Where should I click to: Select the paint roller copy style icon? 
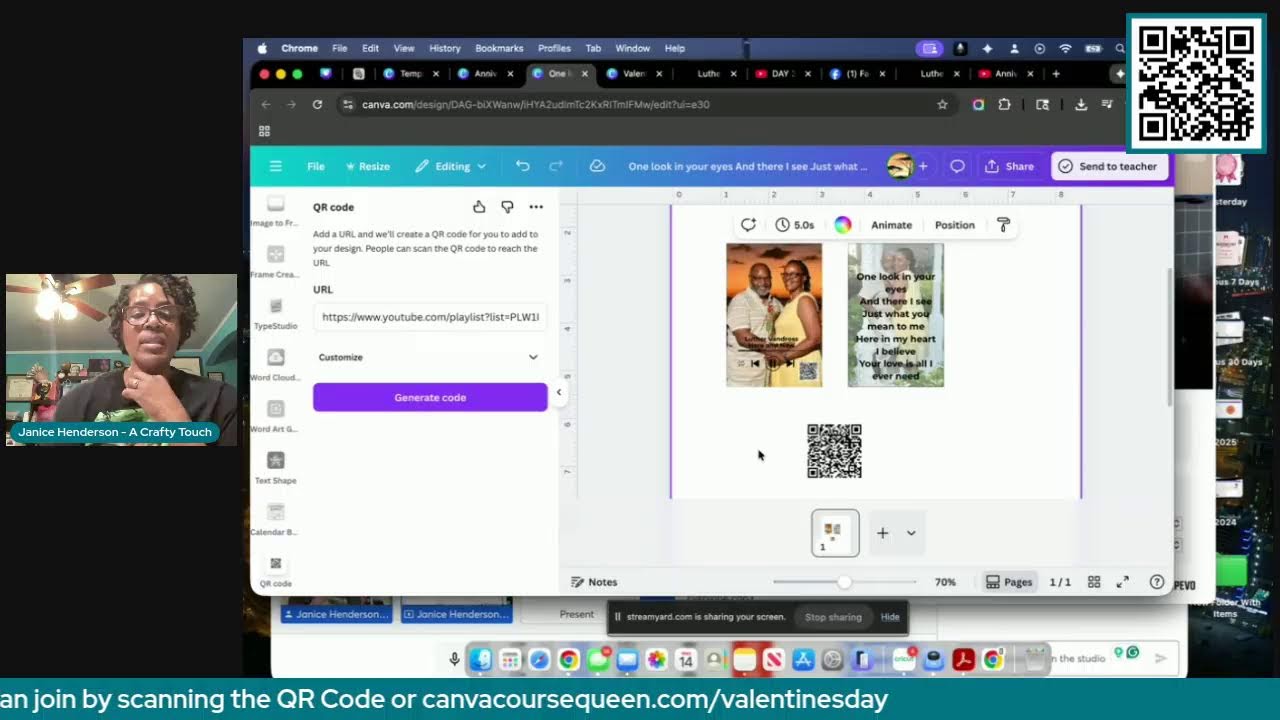1004,225
